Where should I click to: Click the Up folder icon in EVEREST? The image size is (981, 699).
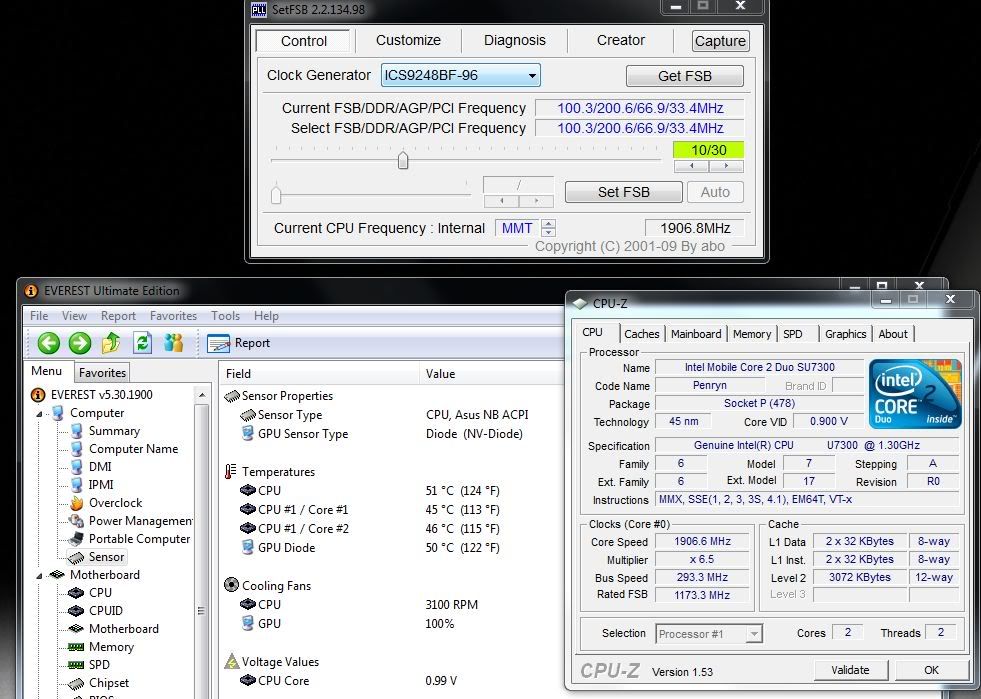[x=111, y=343]
